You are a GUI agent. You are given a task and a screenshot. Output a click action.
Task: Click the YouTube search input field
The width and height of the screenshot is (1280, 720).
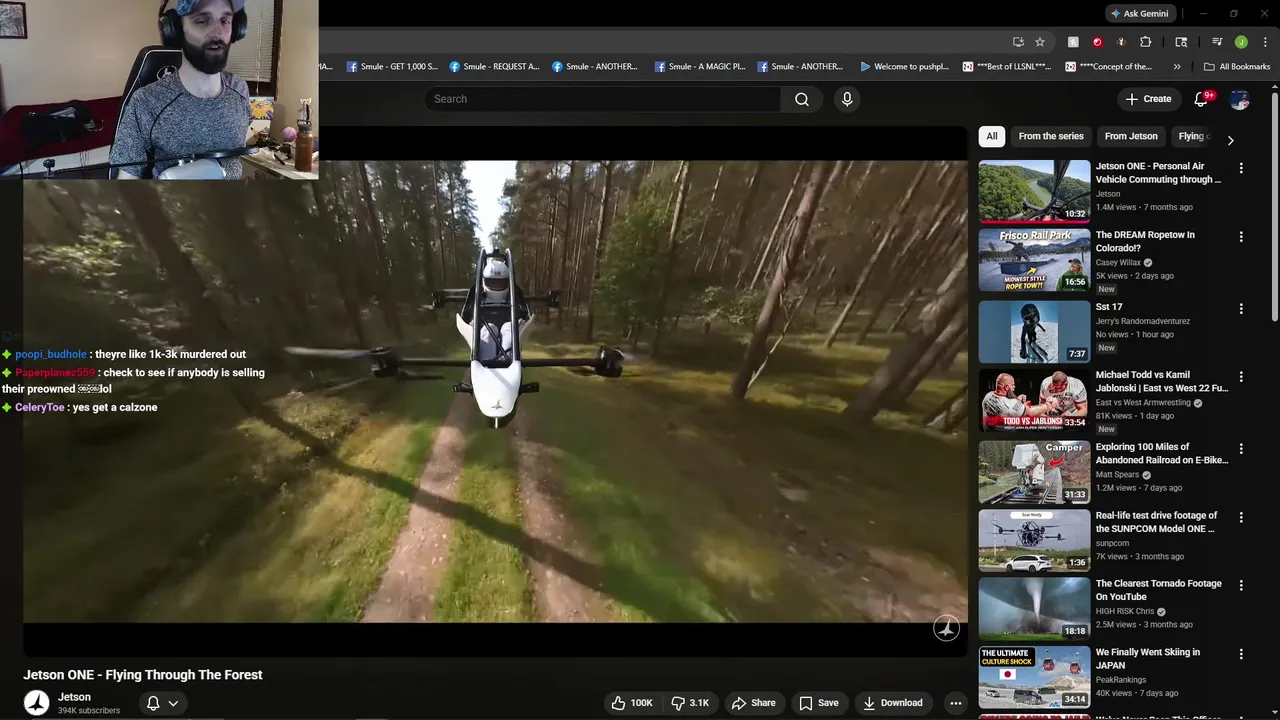coord(602,99)
